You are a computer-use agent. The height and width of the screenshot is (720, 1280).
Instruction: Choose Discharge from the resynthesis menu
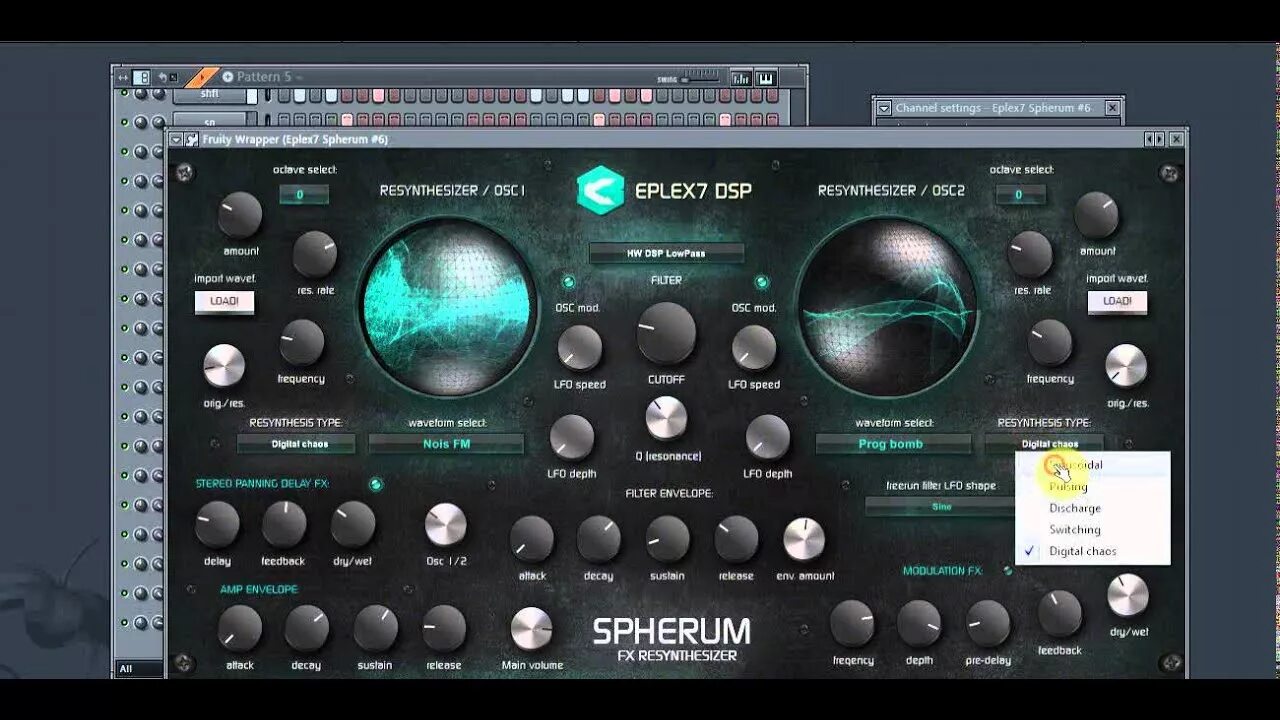point(1092,508)
